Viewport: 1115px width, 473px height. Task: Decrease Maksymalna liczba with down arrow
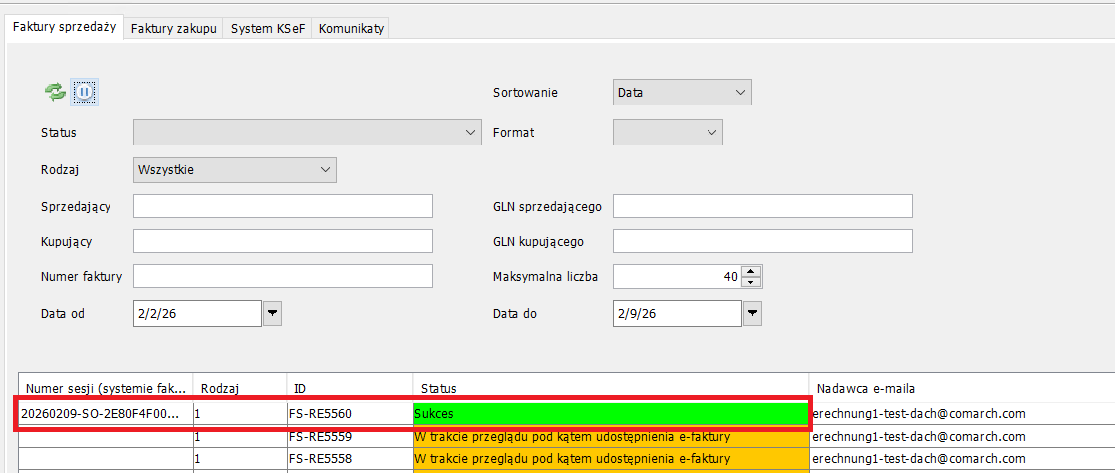point(751,282)
